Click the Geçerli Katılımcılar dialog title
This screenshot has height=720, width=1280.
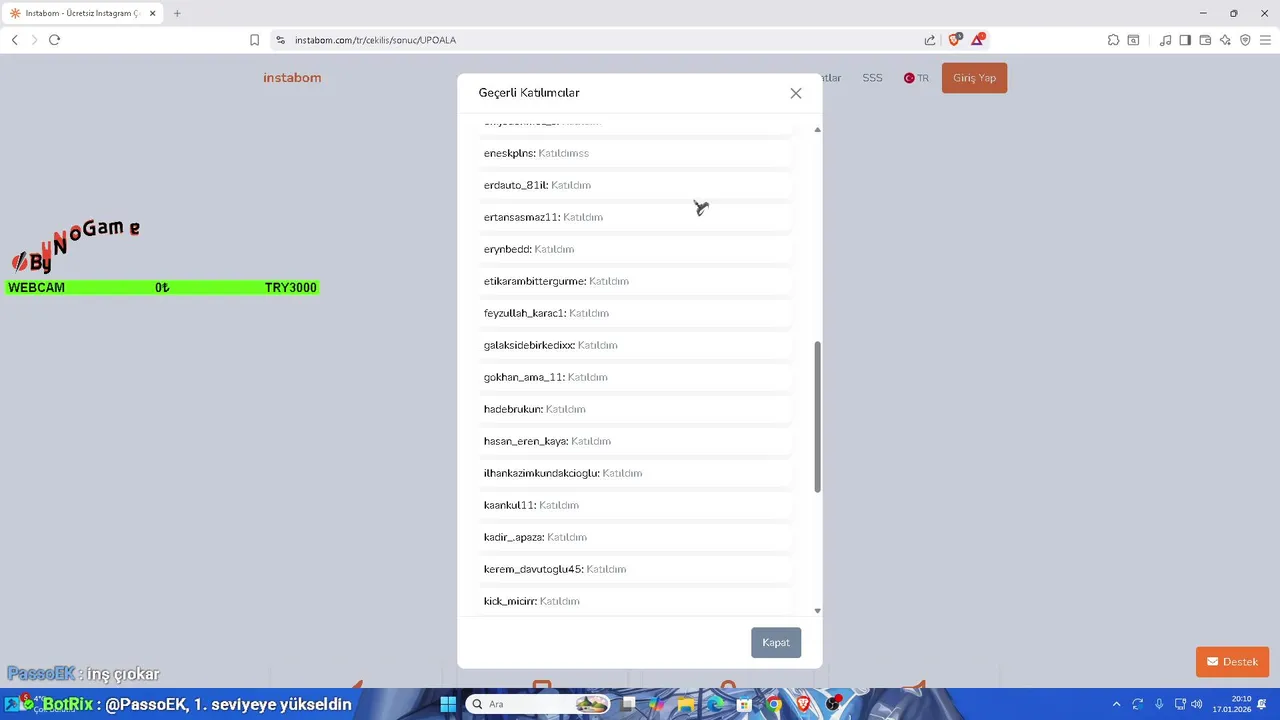[x=529, y=93]
